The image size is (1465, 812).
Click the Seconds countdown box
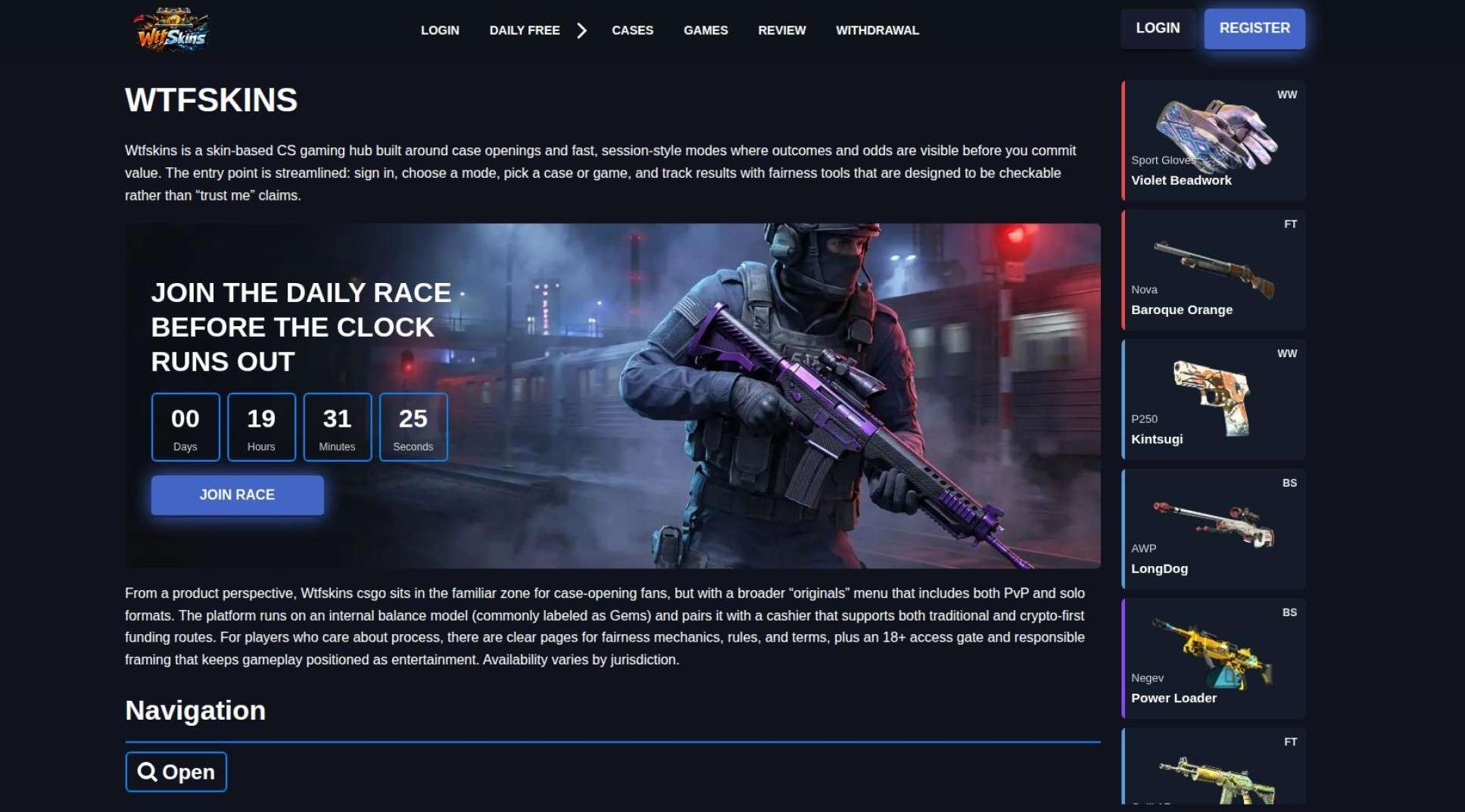tap(413, 427)
